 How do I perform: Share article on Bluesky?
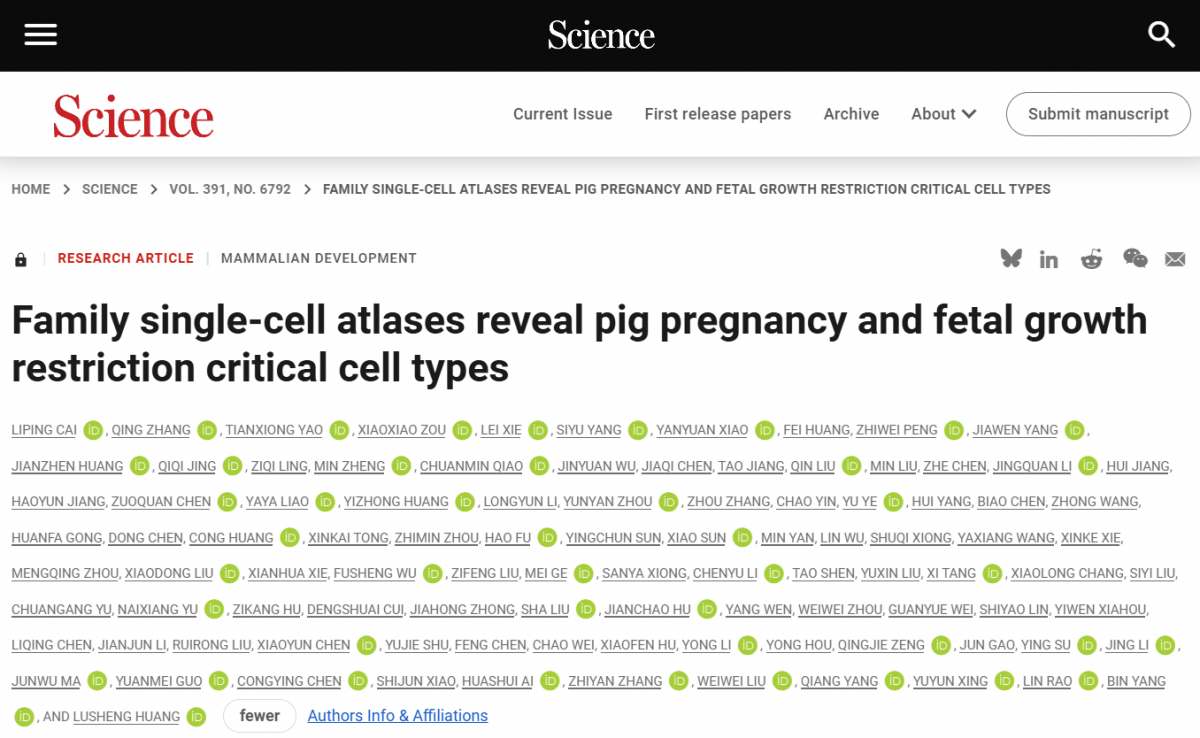coord(1011,259)
